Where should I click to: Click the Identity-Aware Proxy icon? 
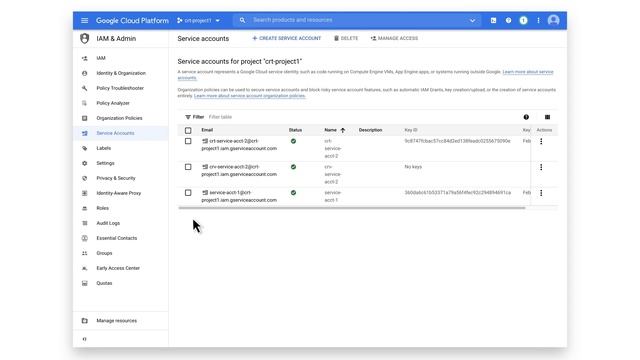pyautogui.click(x=84, y=193)
